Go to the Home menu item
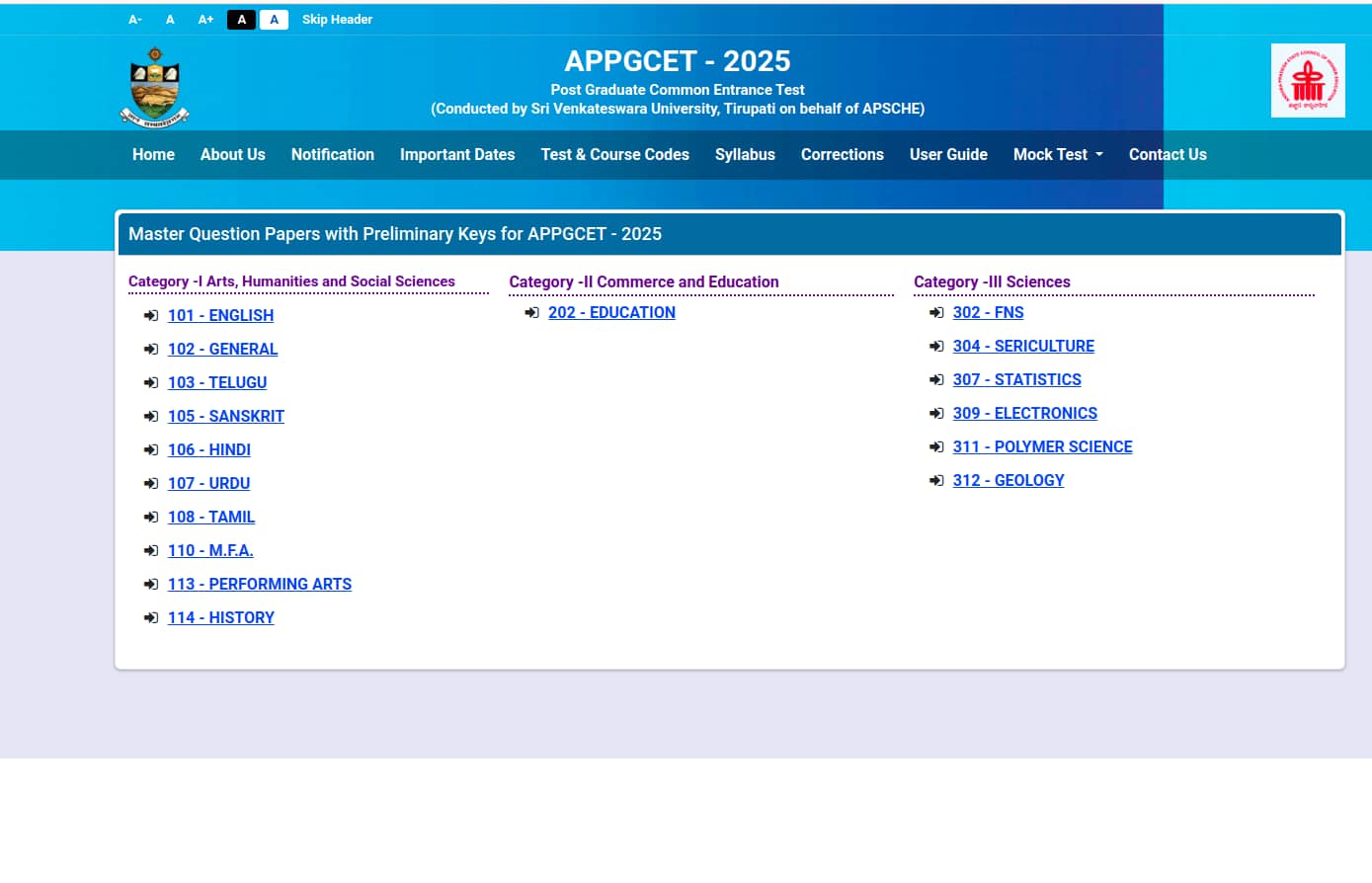1372x883 pixels. (x=153, y=155)
